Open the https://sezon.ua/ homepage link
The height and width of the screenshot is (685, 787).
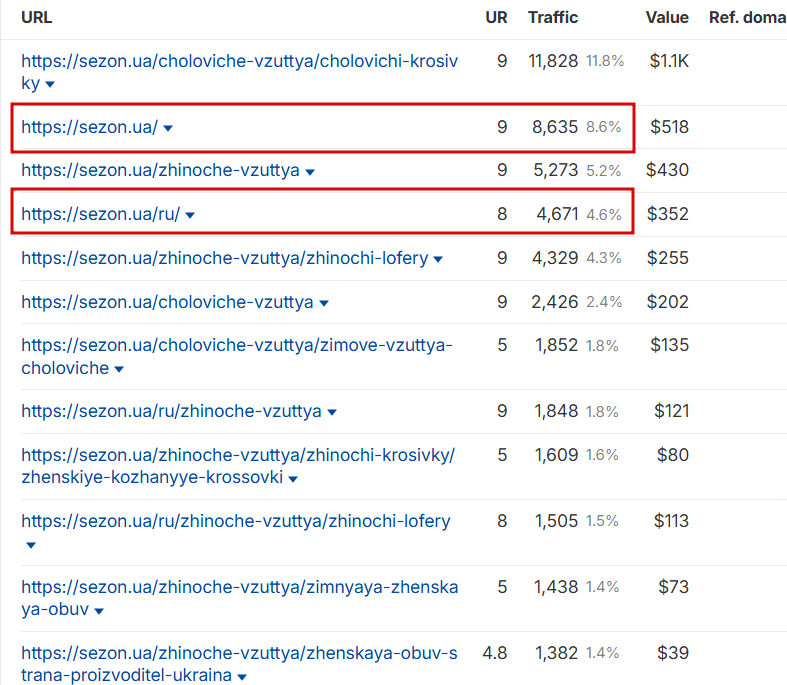click(89, 127)
